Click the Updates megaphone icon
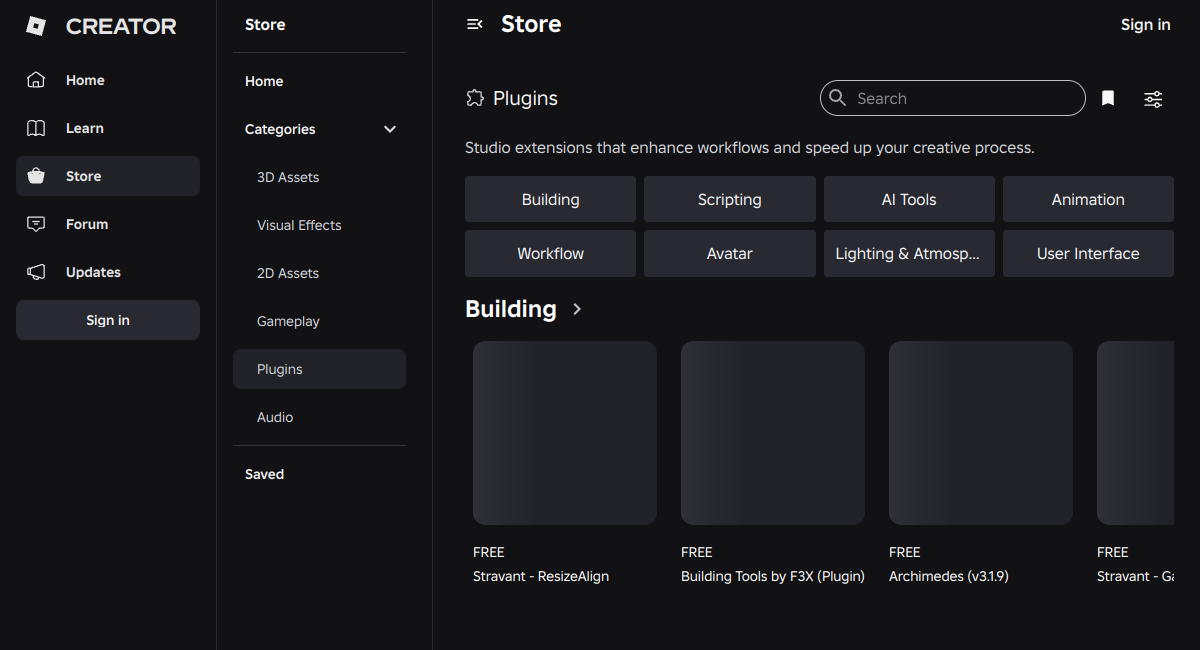The height and width of the screenshot is (650, 1200). [36, 272]
